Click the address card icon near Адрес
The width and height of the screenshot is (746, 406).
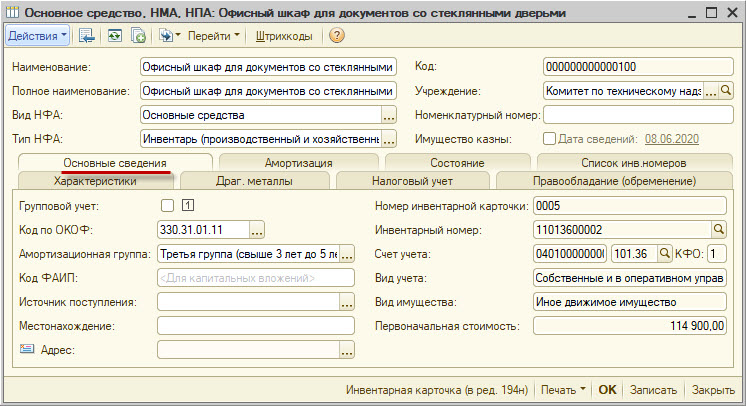pos(26,349)
